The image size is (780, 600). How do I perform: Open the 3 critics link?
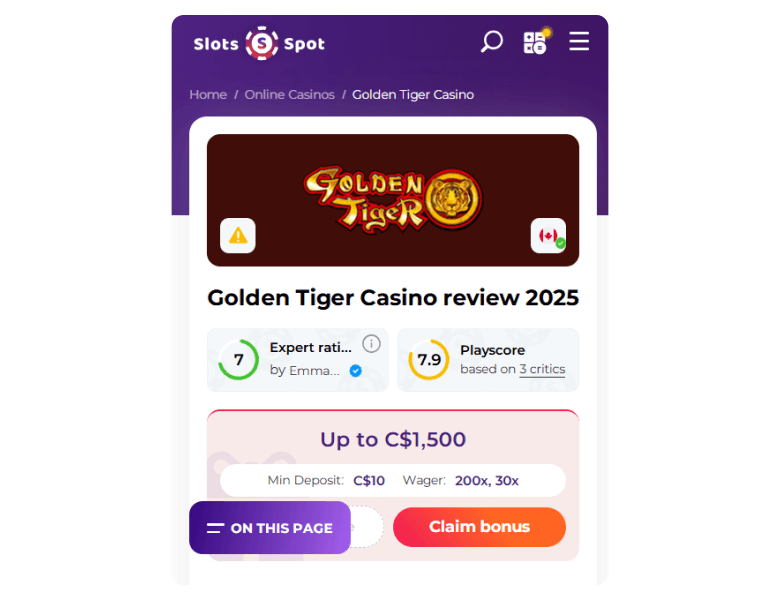[x=542, y=369]
